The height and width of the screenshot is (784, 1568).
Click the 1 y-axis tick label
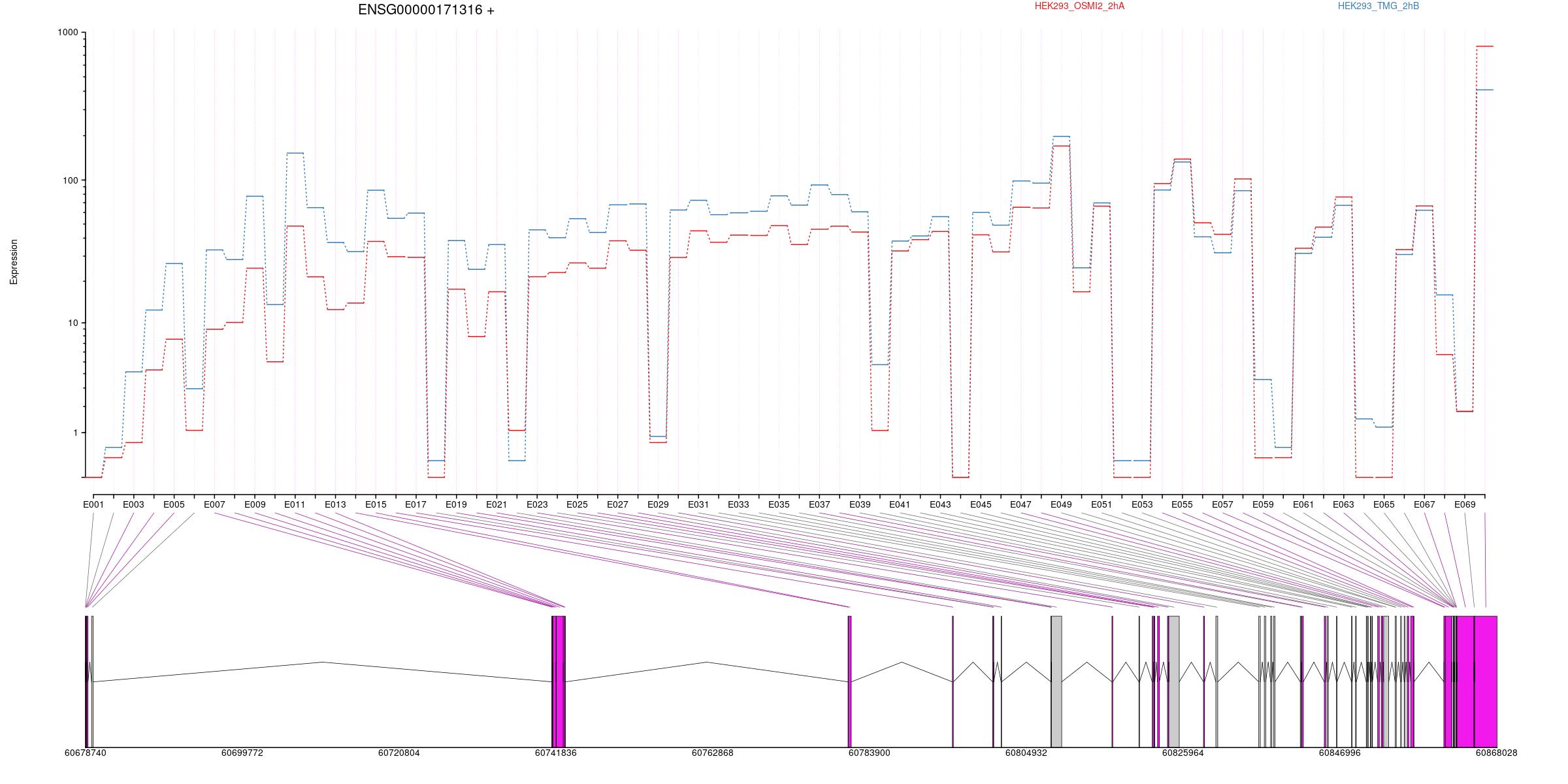coord(74,433)
